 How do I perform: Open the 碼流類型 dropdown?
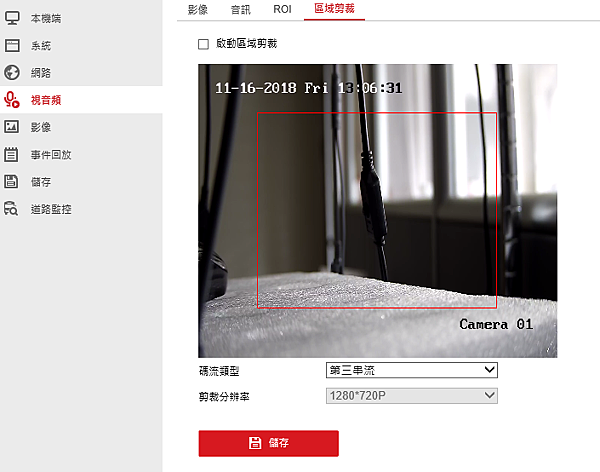click(412, 370)
